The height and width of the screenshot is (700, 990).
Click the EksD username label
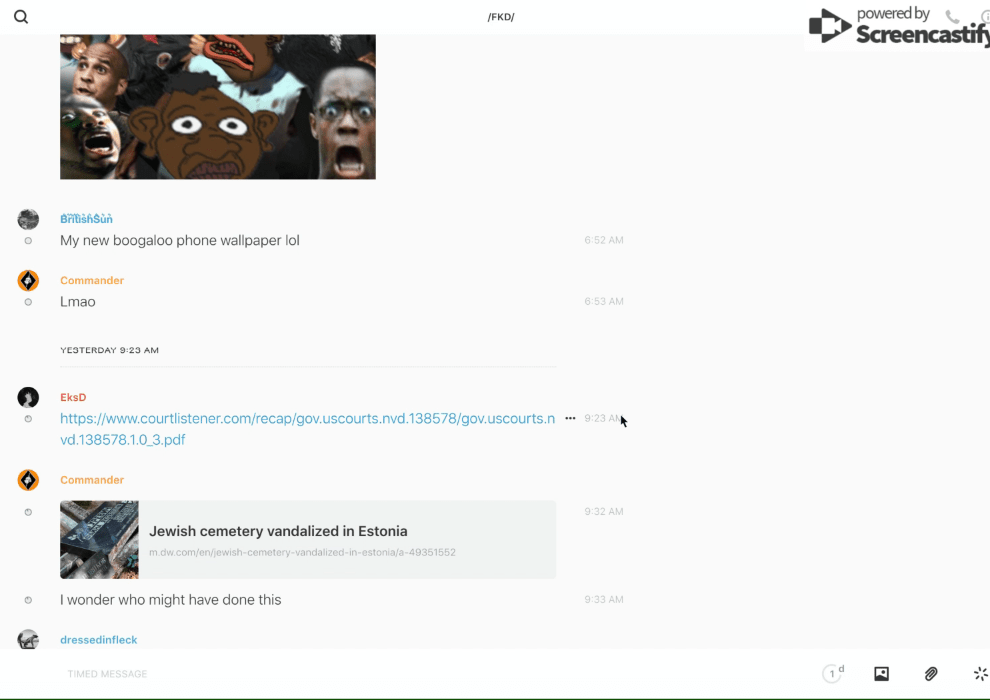click(x=73, y=398)
